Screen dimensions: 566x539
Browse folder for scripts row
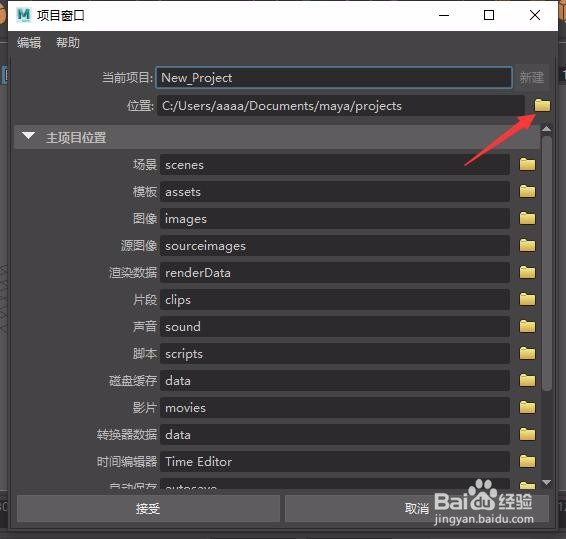pyautogui.click(x=527, y=353)
